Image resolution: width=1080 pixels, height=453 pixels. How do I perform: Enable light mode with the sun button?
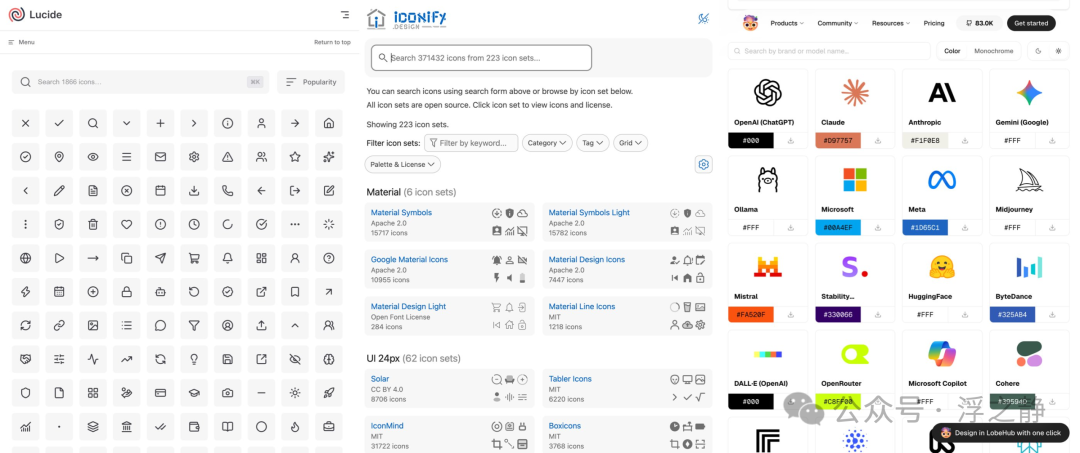click(x=1059, y=51)
